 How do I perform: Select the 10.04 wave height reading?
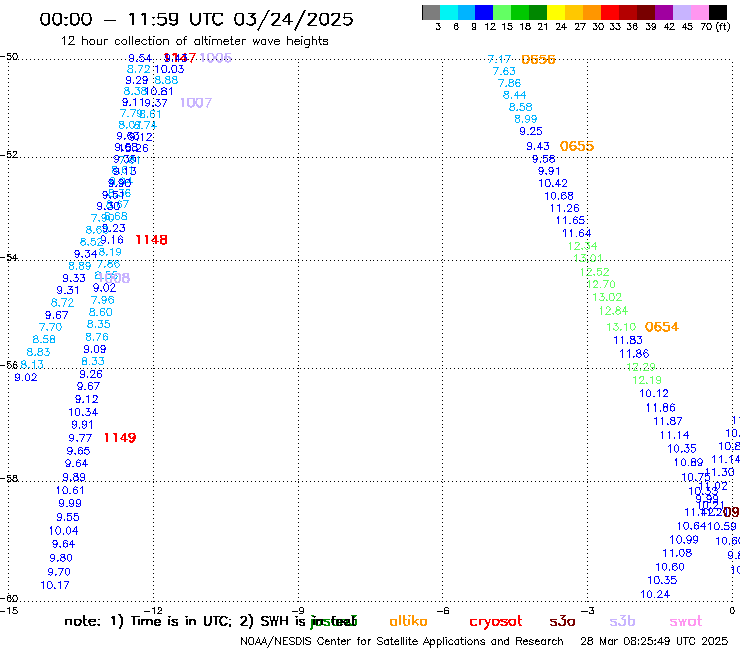pos(64,531)
